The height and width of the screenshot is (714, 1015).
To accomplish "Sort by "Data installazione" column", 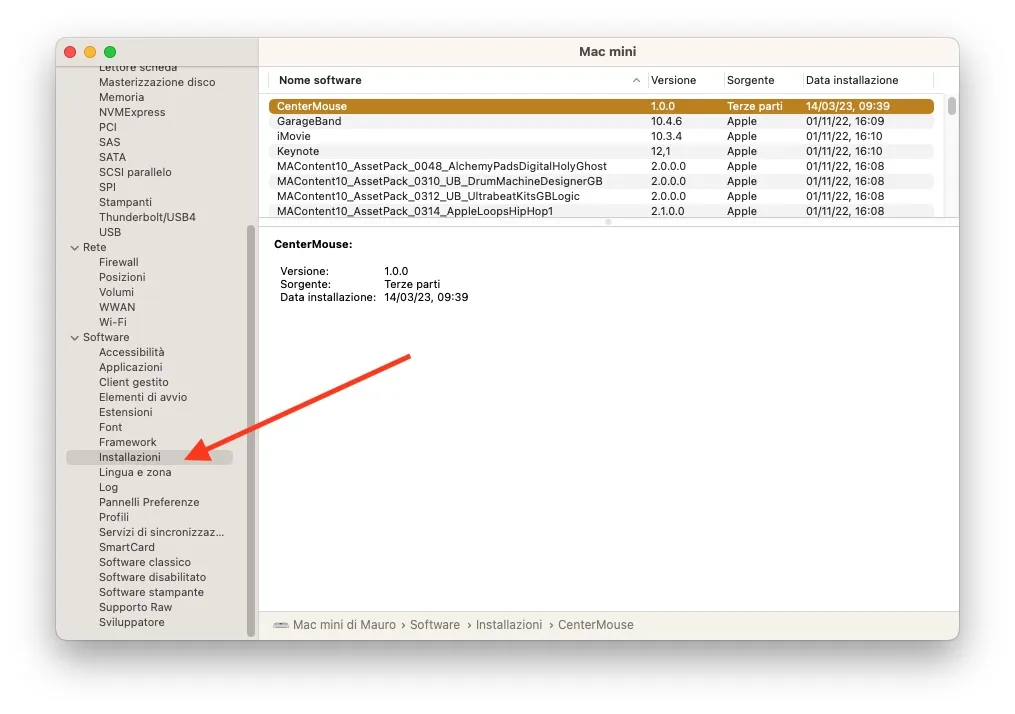I will click(x=853, y=80).
